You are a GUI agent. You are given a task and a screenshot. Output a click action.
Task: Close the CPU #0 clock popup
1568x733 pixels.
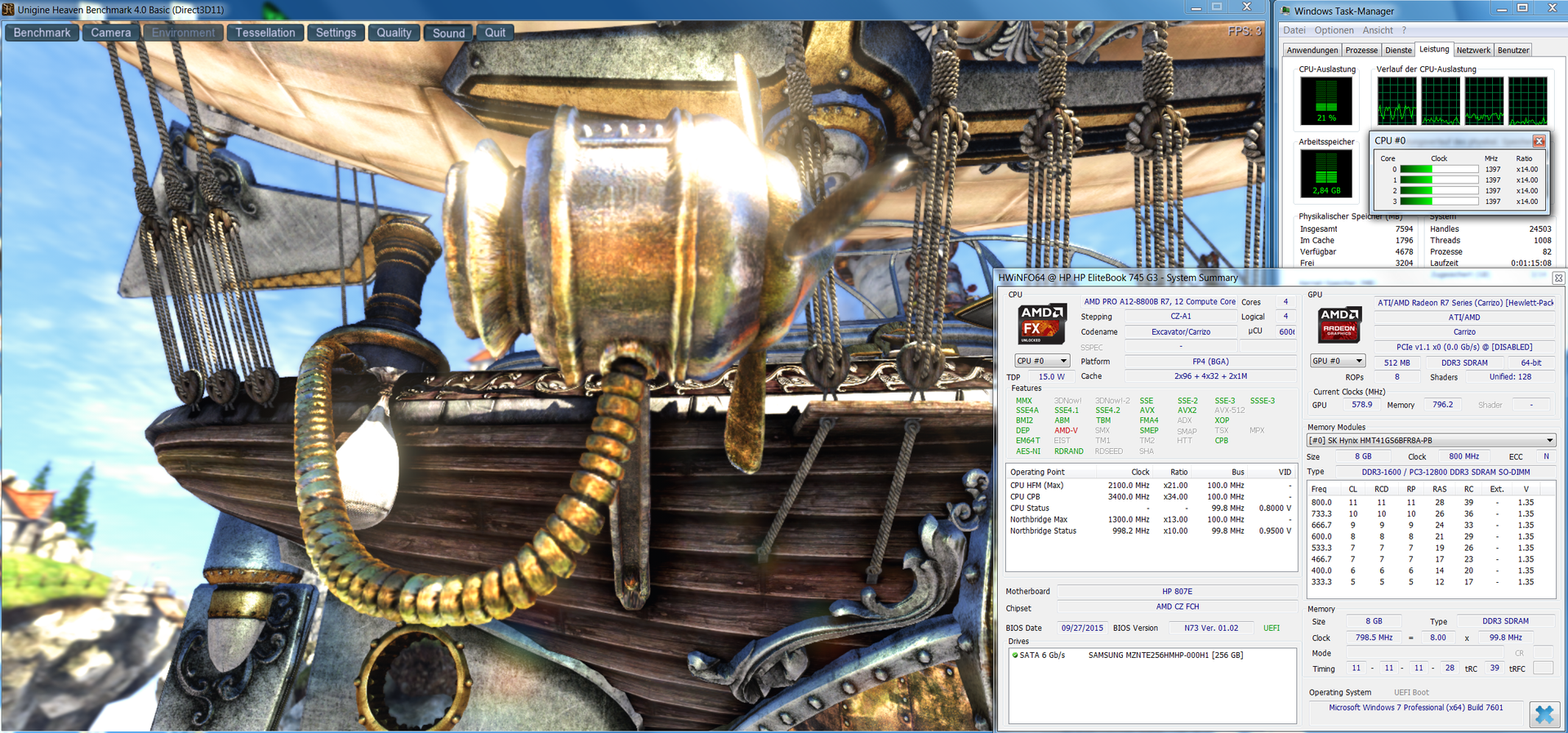click(x=1539, y=141)
